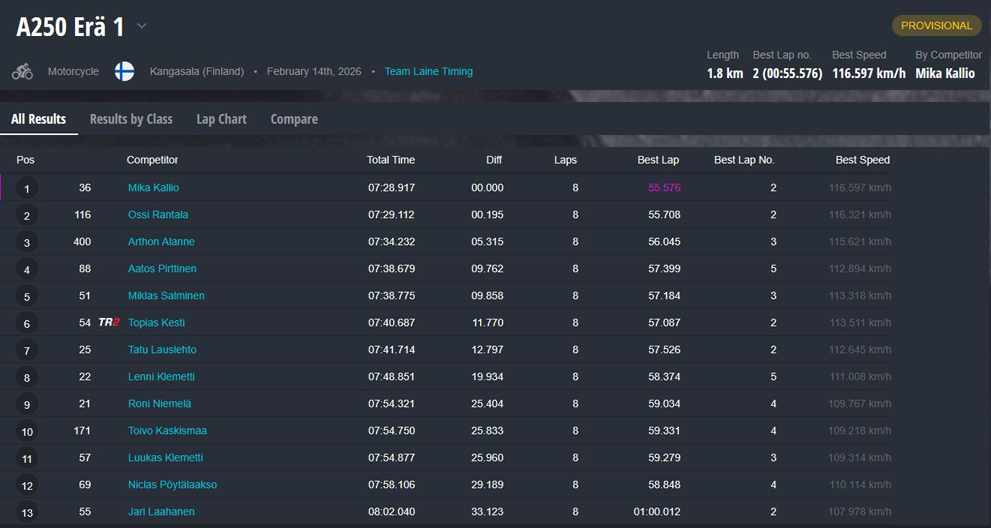The height and width of the screenshot is (528, 991).
Task: Click the PROVISIONAL status badge
Action: [x=936, y=26]
